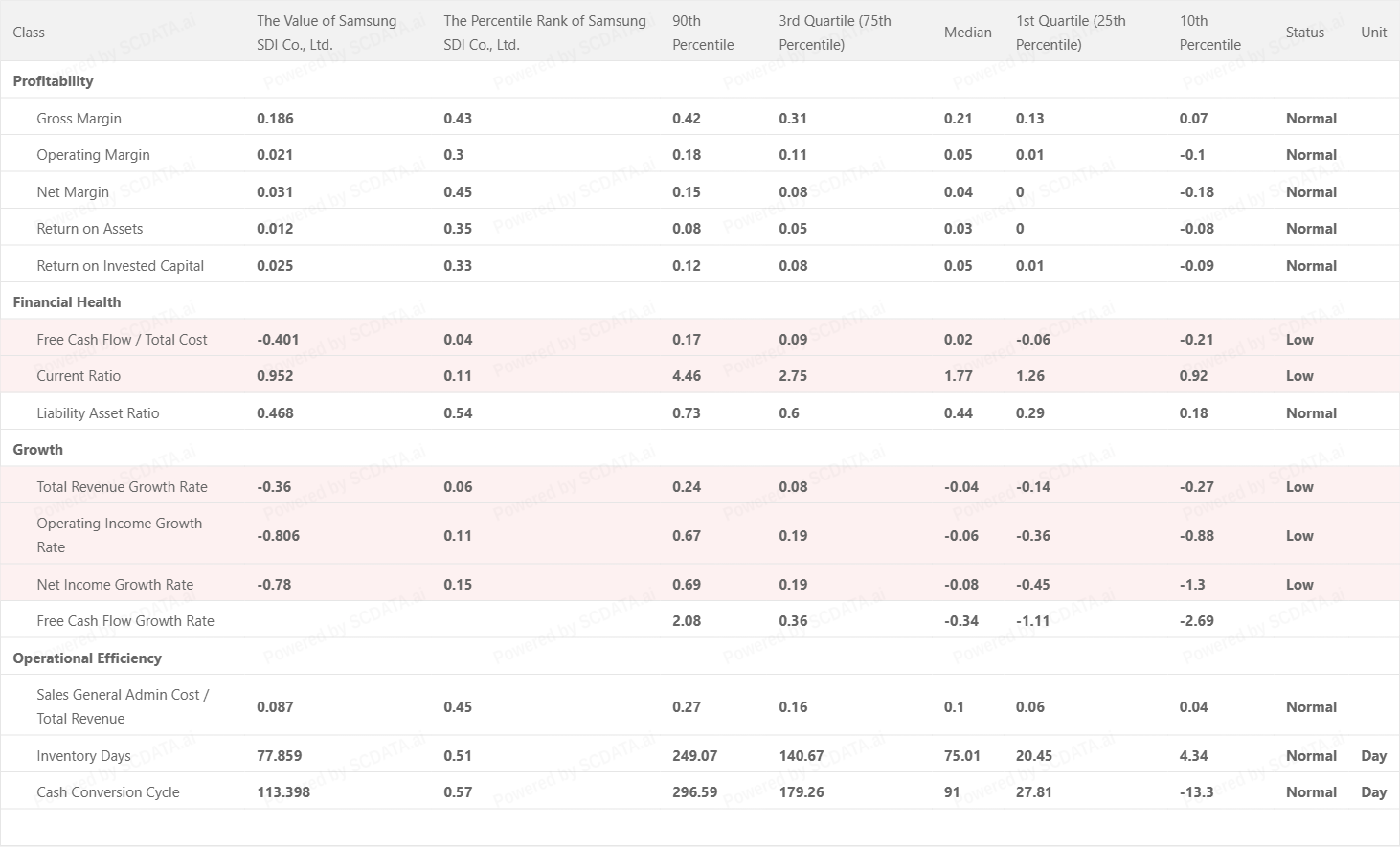Click the Status column header
Screen dimensions: 1400x847
[x=1304, y=33]
